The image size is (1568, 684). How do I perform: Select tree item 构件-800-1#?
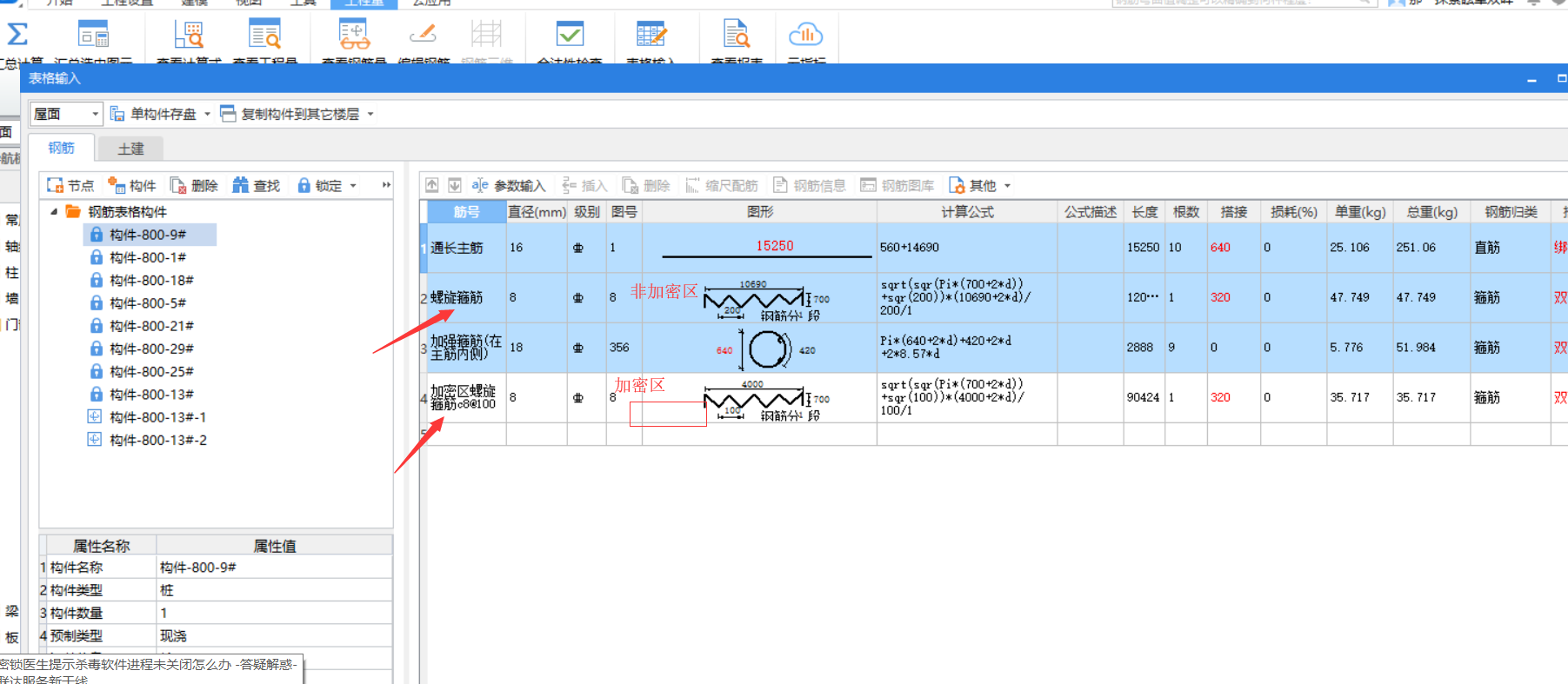[148, 257]
